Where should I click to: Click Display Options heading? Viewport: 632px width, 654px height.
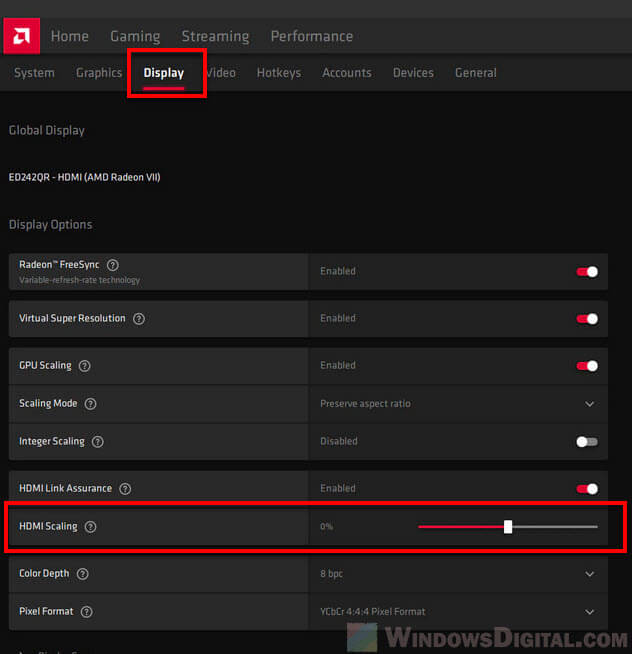[x=50, y=225]
